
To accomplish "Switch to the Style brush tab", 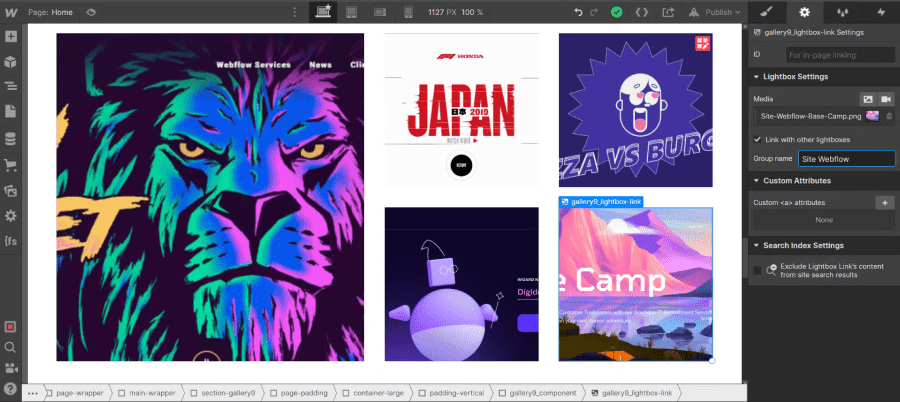I will tap(768, 11).
